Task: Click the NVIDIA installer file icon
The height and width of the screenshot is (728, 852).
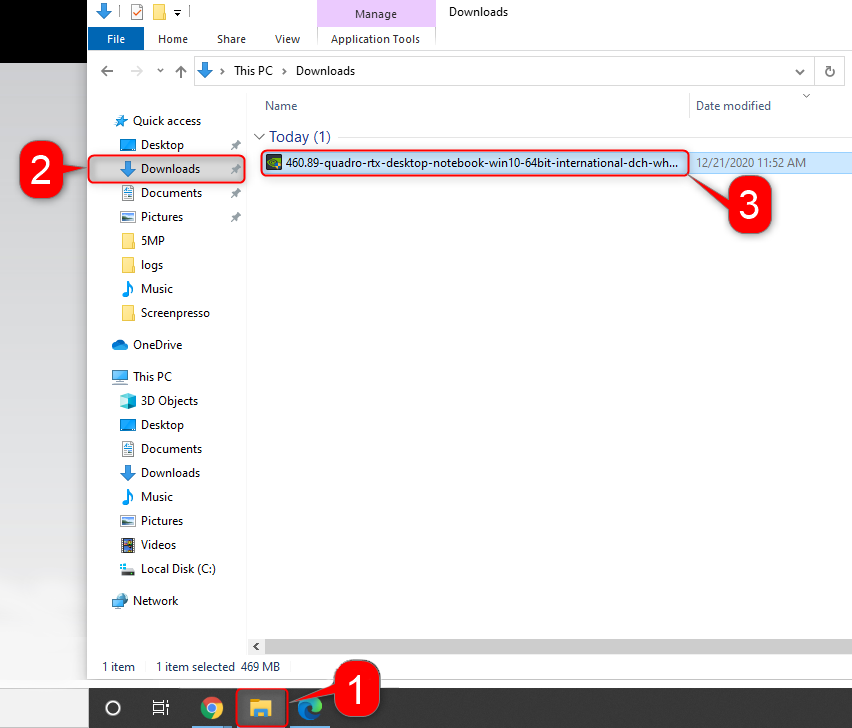Action: point(274,162)
